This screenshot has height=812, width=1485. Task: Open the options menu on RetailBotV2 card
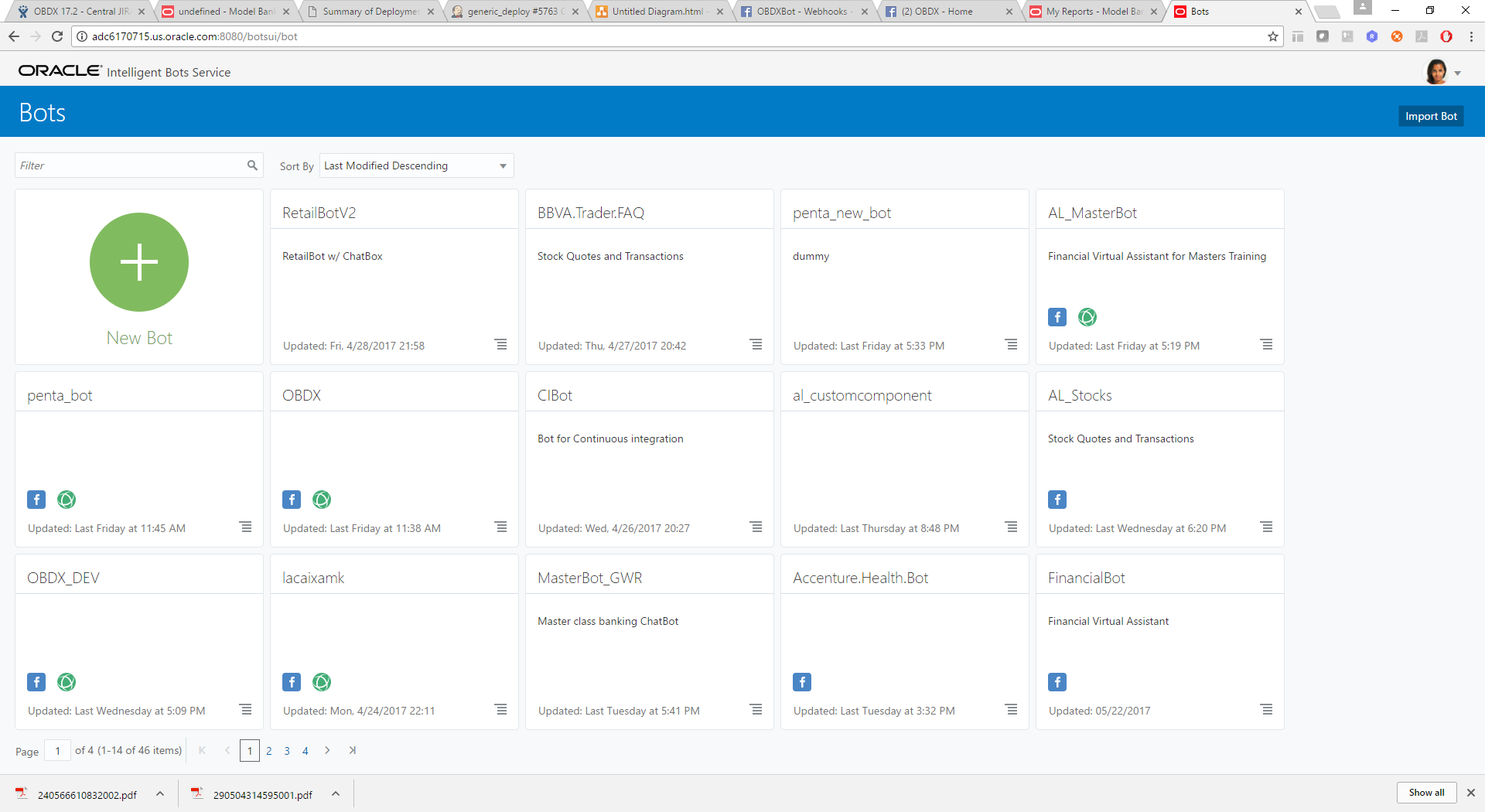501,344
